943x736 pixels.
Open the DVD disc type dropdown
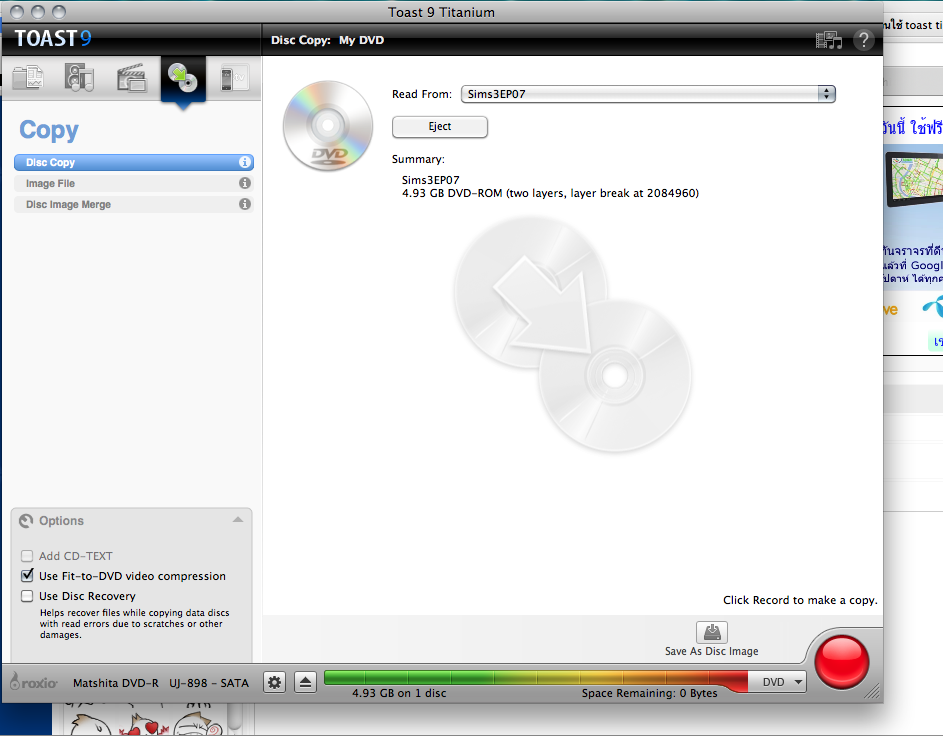(777, 682)
